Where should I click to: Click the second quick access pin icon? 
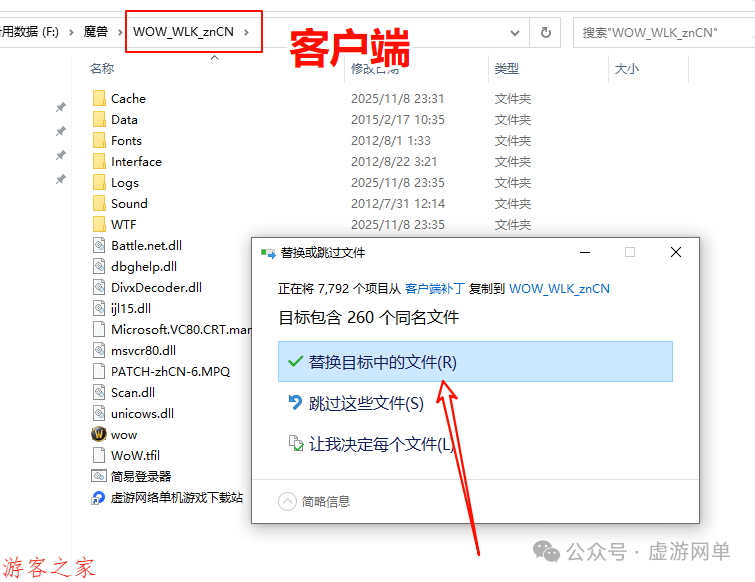pos(61,131)
